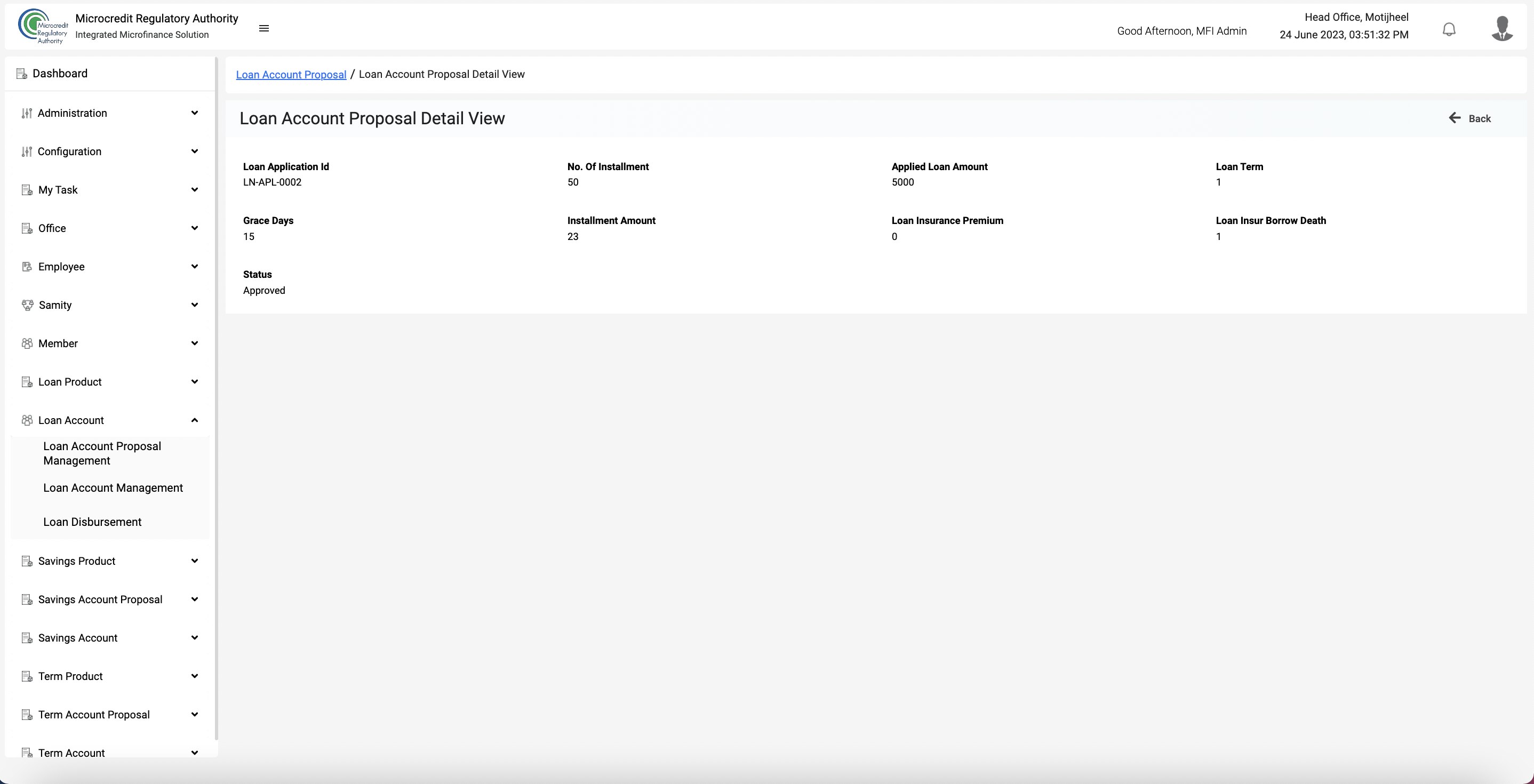Click the Administration sliders icon
The width and height of the screenshot is (1534, 784).
click(27, 113)
